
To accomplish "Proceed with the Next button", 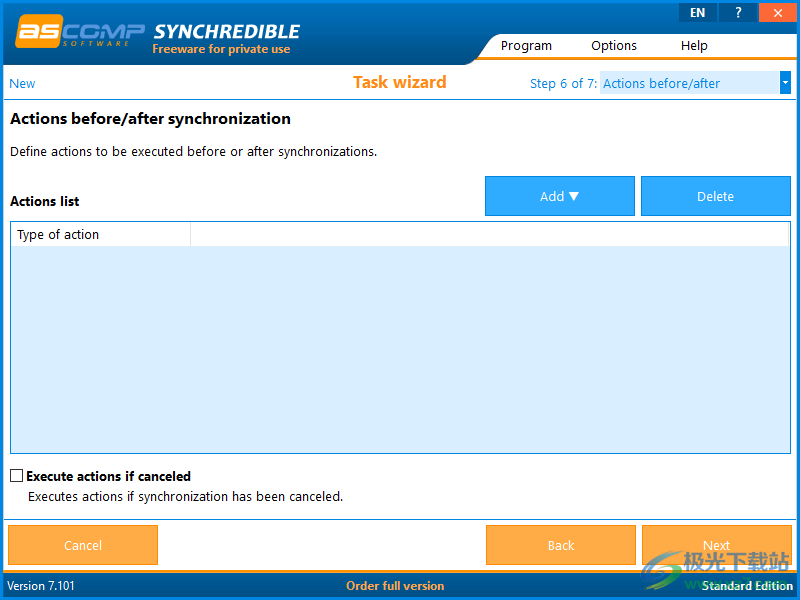I will tap(716, 545).
